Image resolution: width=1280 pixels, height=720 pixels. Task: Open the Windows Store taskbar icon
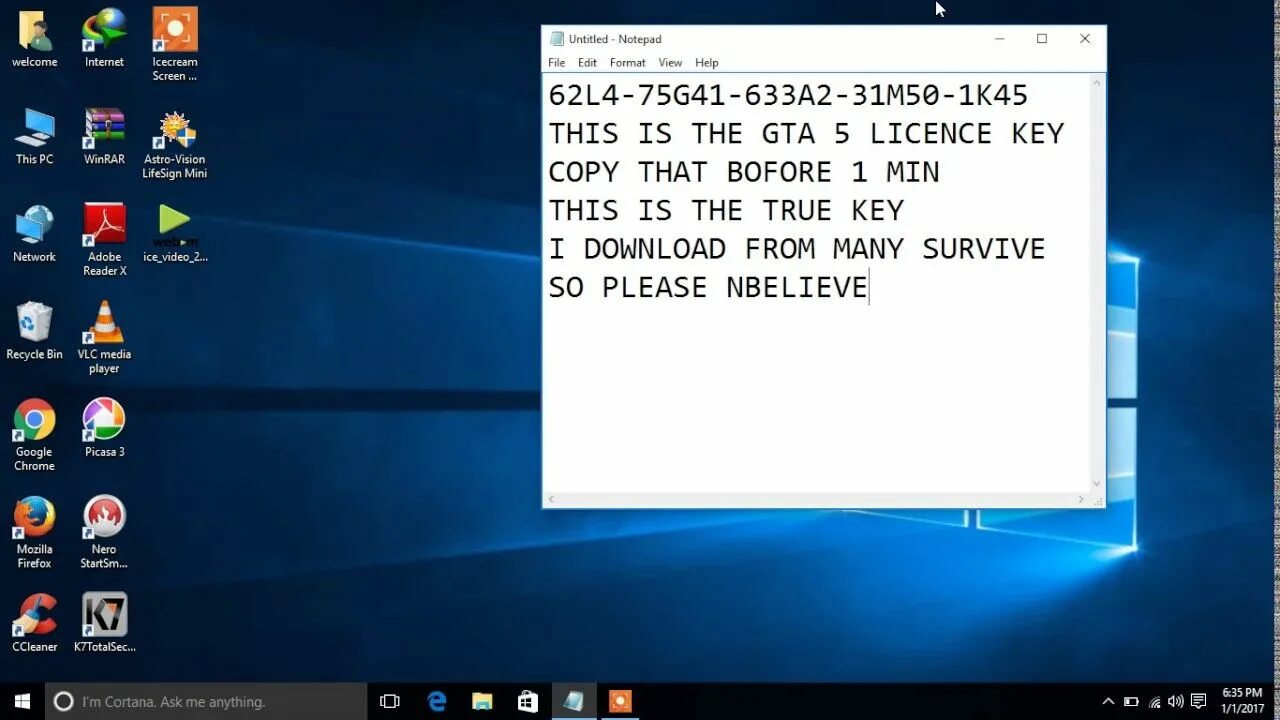[528, 701]
